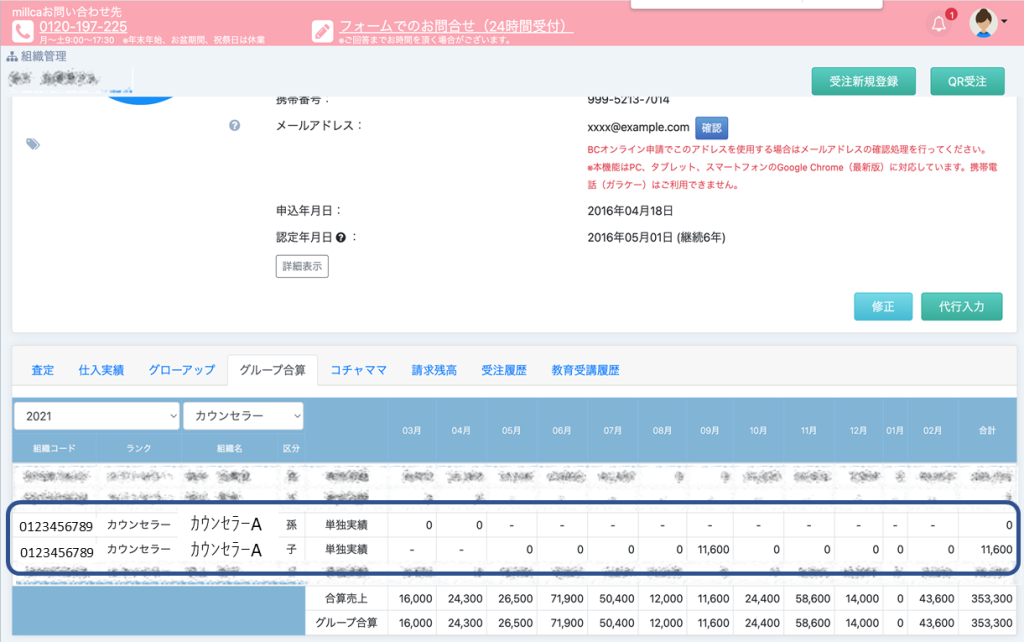
Task: Click the 受注新規登録 button
Action: coord(863,82)
